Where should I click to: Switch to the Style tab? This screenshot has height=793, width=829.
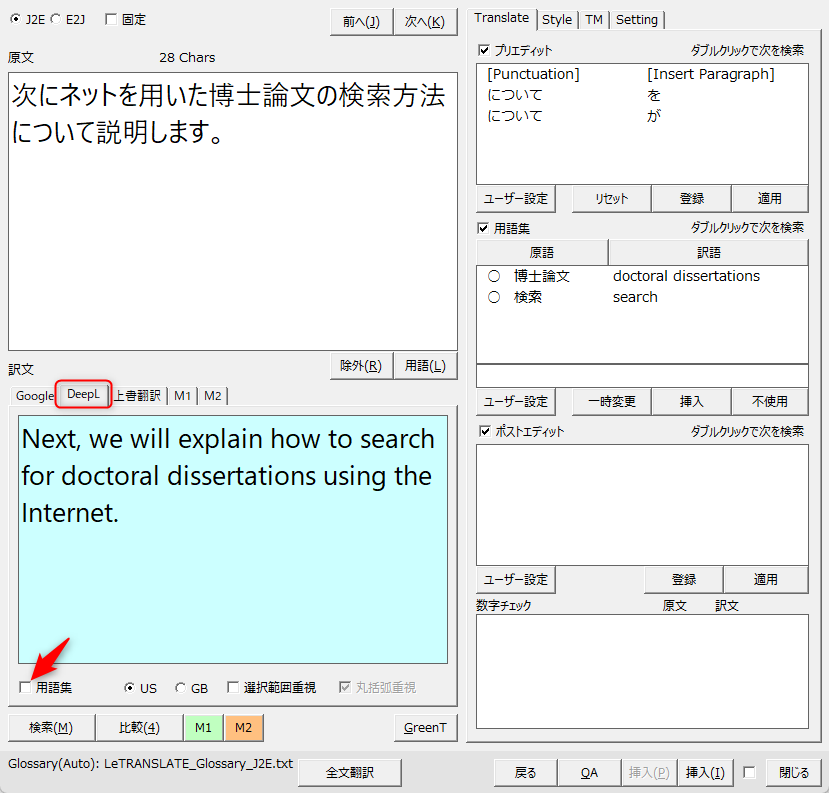tap(557, 19)
